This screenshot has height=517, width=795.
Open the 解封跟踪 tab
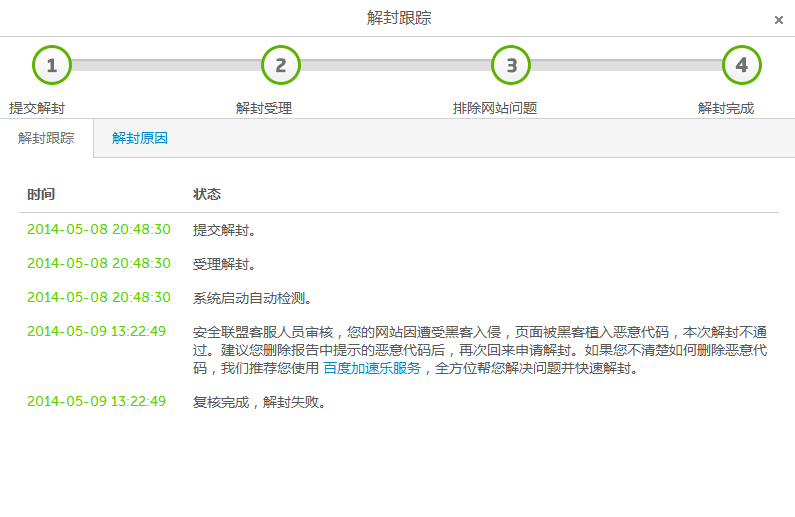(46, 138)
